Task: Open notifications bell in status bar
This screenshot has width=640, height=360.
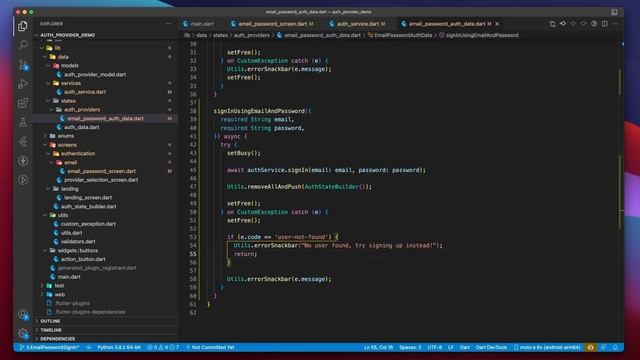Action: pyautogui.click(x=616, y=347)
